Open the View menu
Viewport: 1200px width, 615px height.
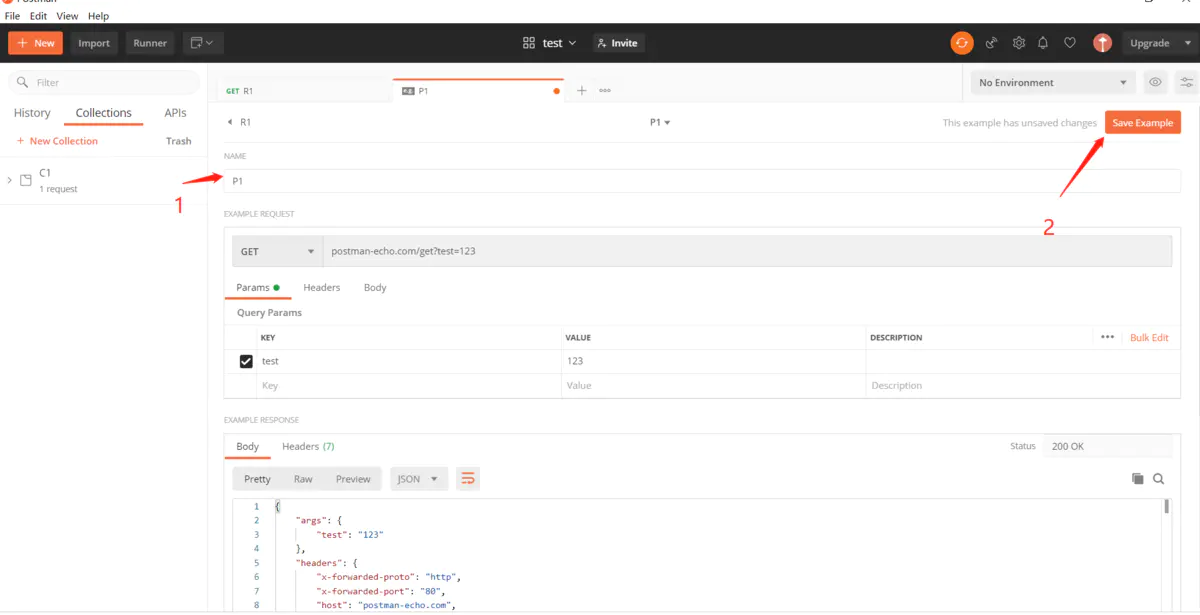click(x=67, y=16)
